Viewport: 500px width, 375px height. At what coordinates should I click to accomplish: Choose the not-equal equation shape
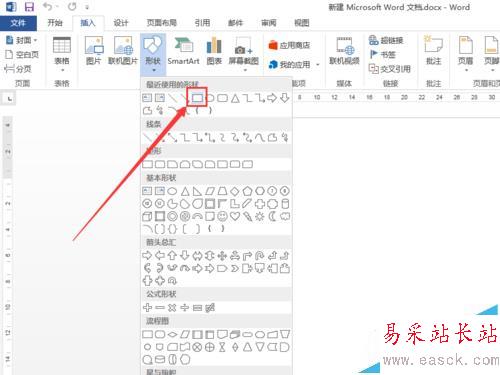[x=210, y=308]
